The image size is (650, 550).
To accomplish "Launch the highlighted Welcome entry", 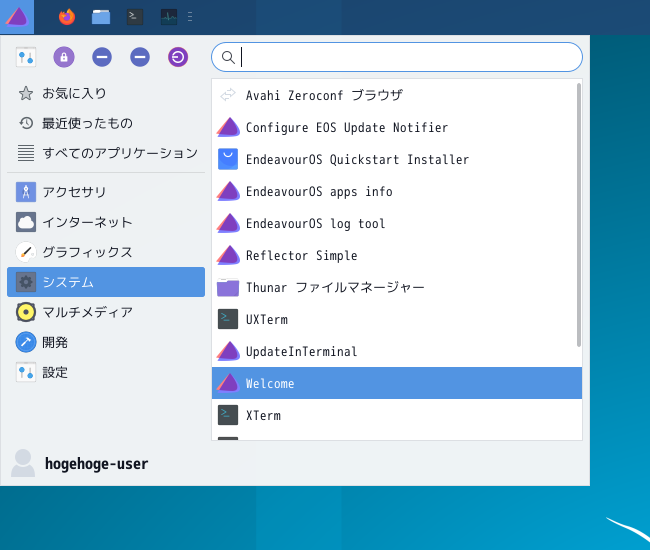I will 397,383.
